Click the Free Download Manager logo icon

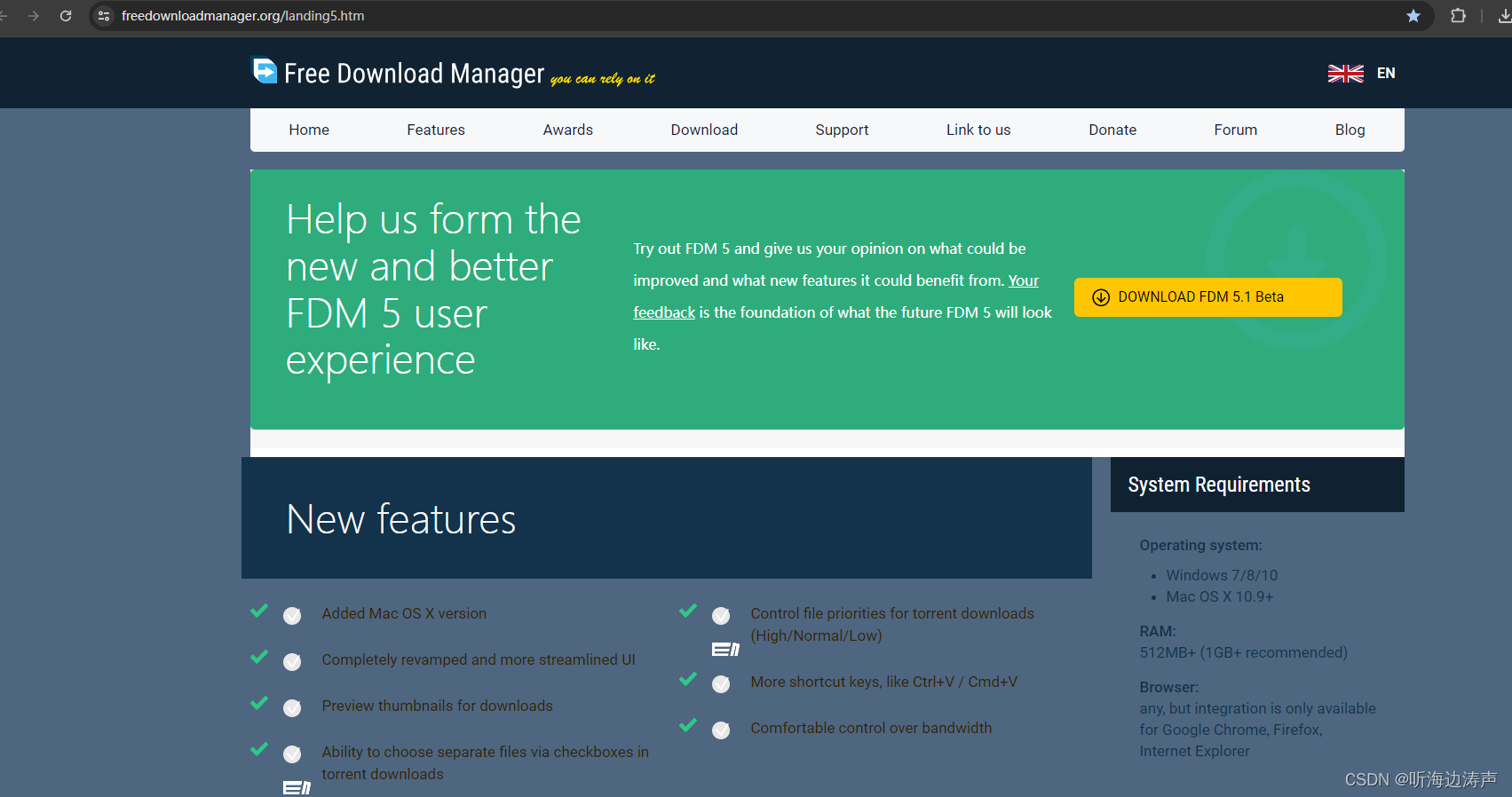pyautogui.click(x=265, y=71)
